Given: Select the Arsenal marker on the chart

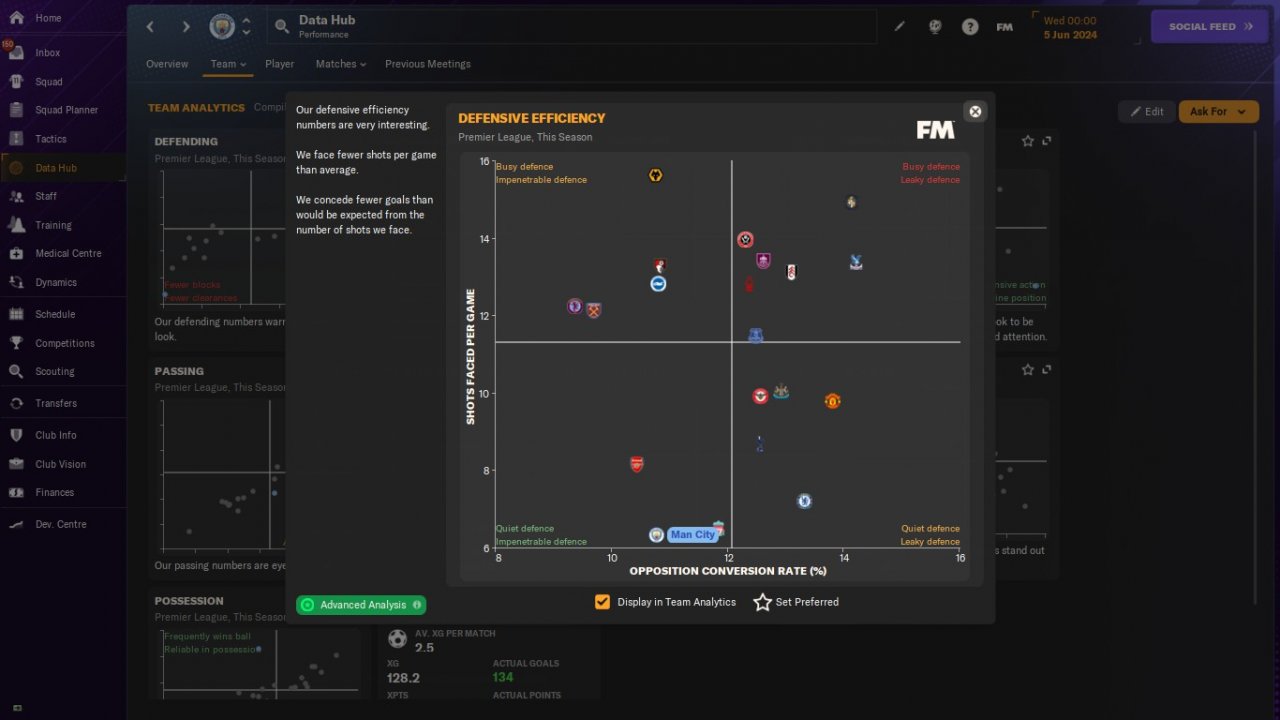Looking at the screenshot, I should [x=637, y=464].
